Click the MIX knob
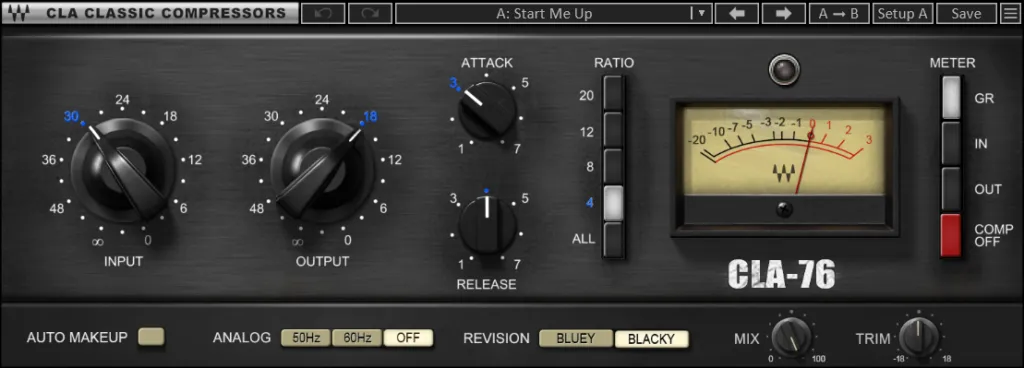 (x=792, y=337)
